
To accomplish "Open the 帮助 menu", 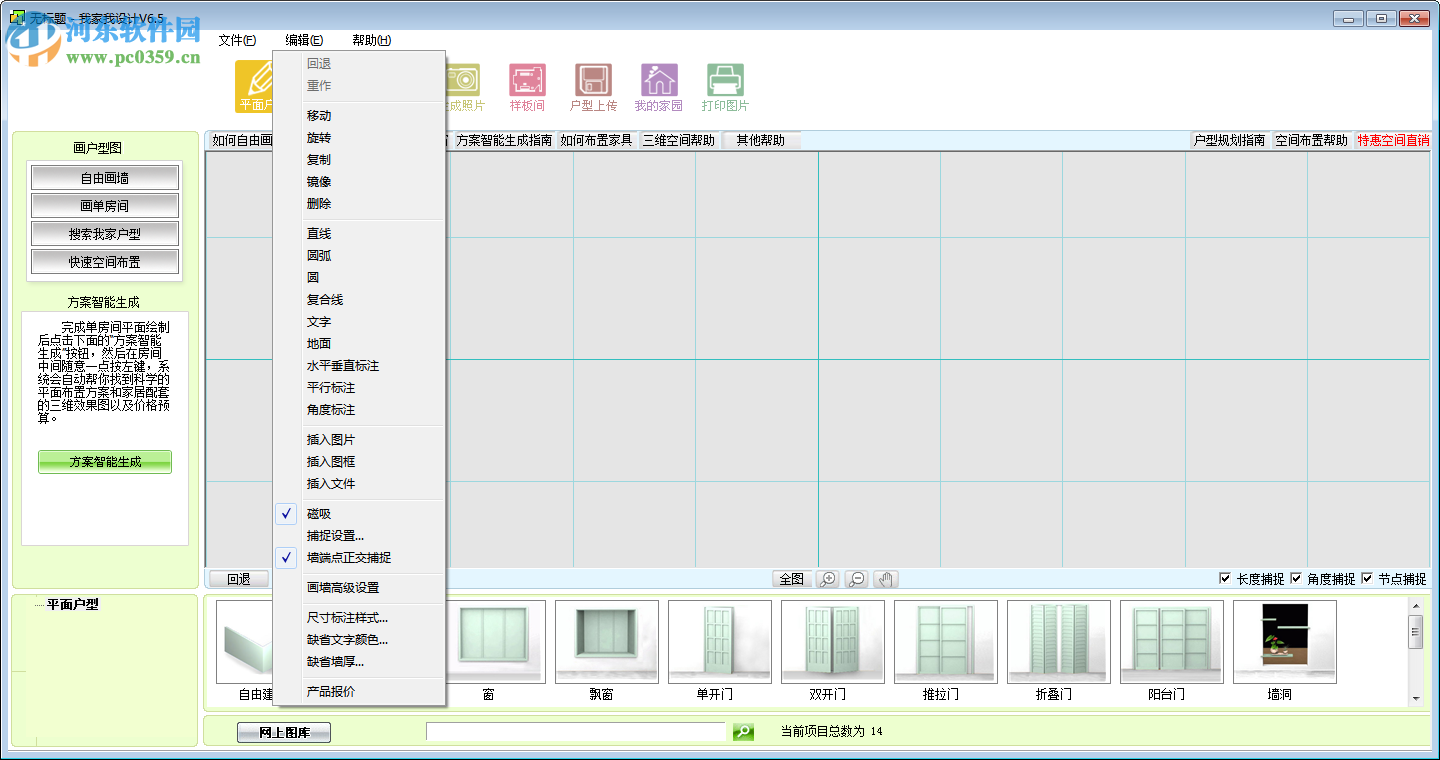I will point(371,40).
